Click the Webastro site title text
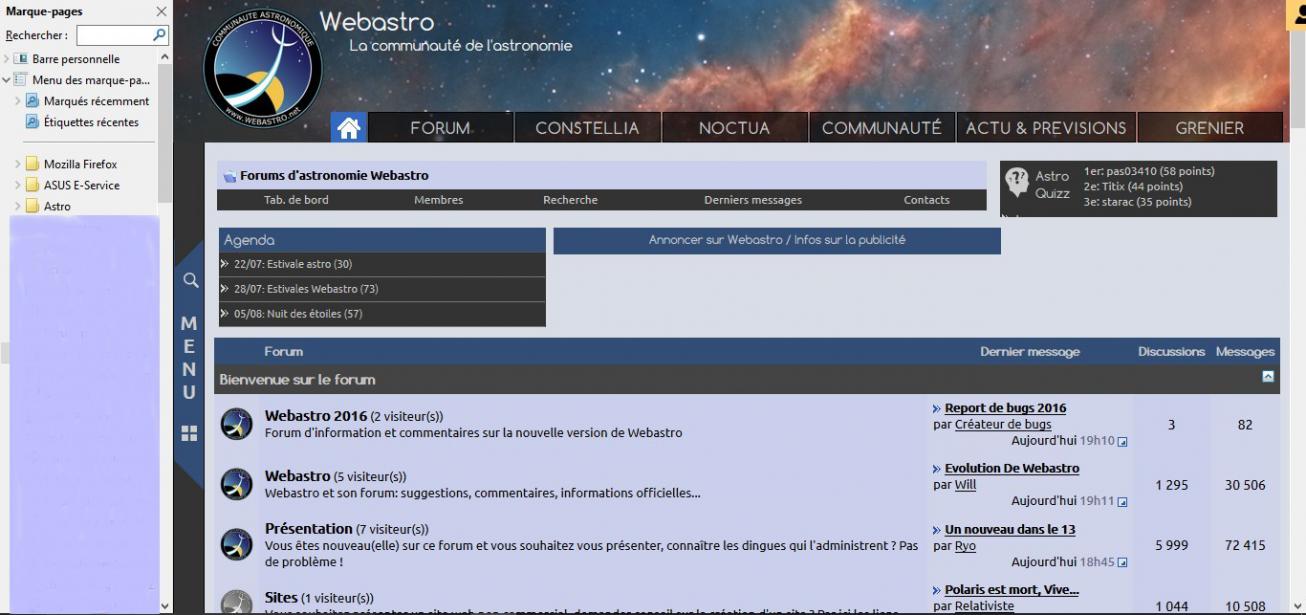1306x615 pixels. [x=377, y=21]
